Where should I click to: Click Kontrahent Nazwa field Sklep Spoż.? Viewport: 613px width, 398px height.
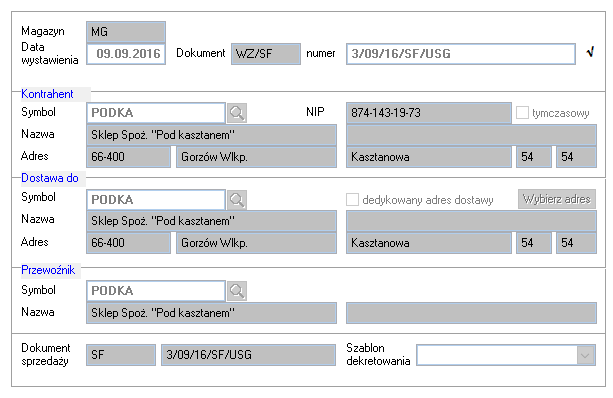(x=212, y=135)
